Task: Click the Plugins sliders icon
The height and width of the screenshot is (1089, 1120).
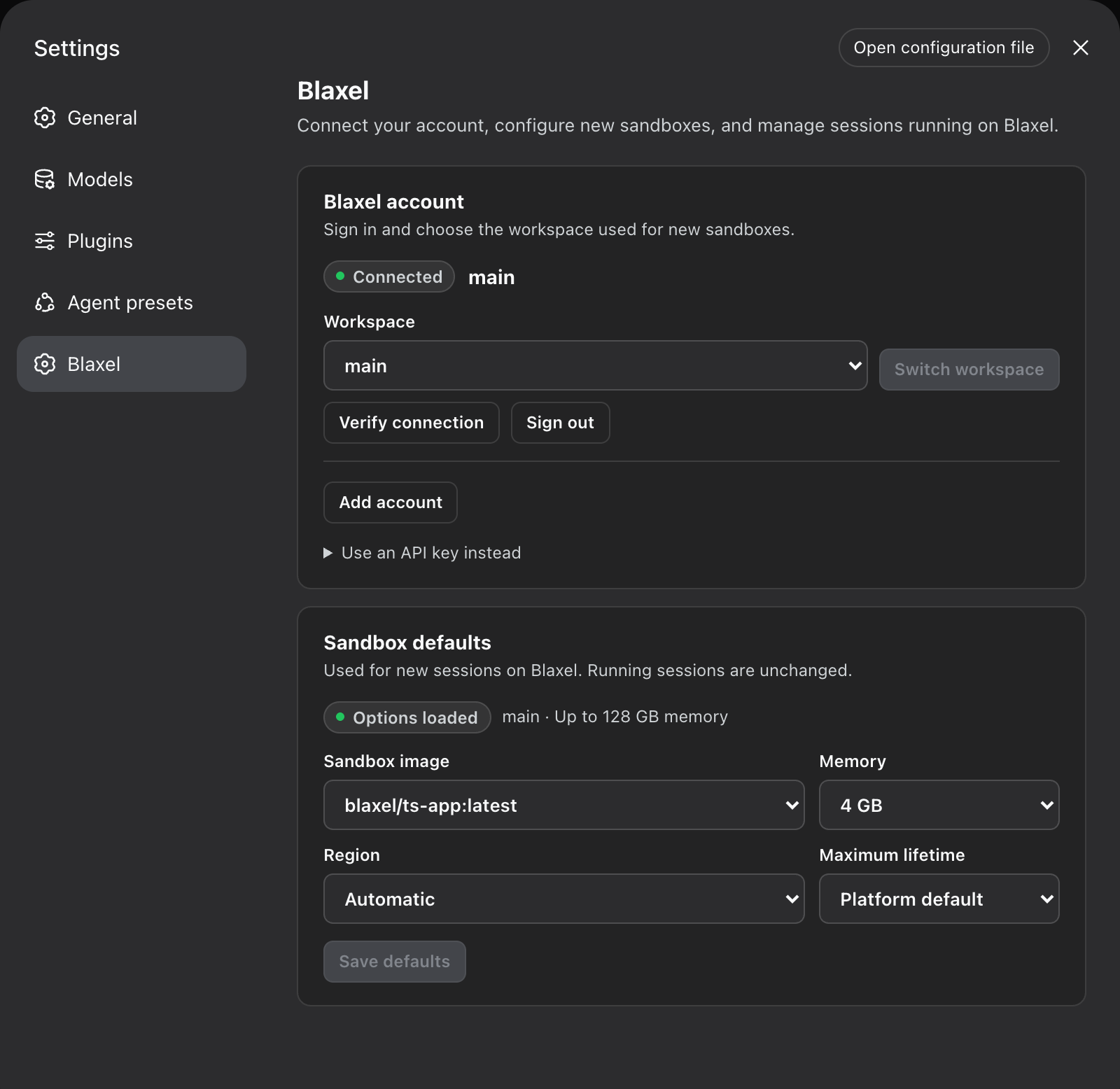Action: pyautogui.click(x=45, y=241)
